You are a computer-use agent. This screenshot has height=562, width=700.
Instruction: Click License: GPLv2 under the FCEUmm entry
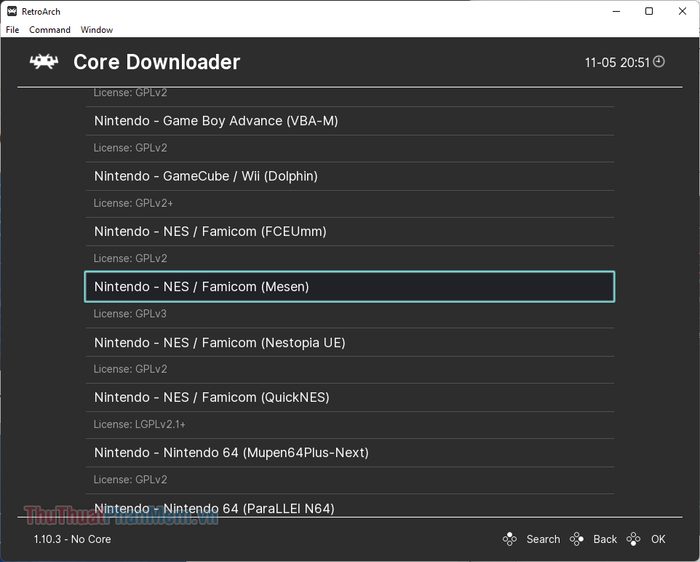coord(130,258)
